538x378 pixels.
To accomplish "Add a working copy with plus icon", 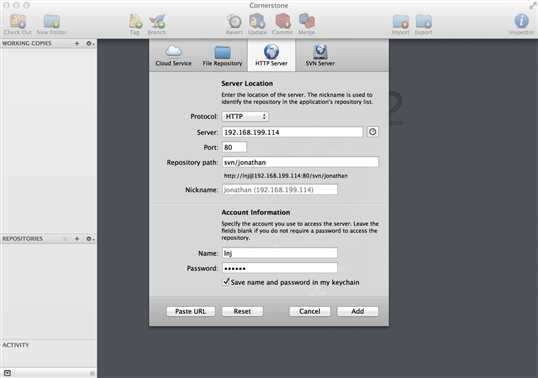I will 77,43.
